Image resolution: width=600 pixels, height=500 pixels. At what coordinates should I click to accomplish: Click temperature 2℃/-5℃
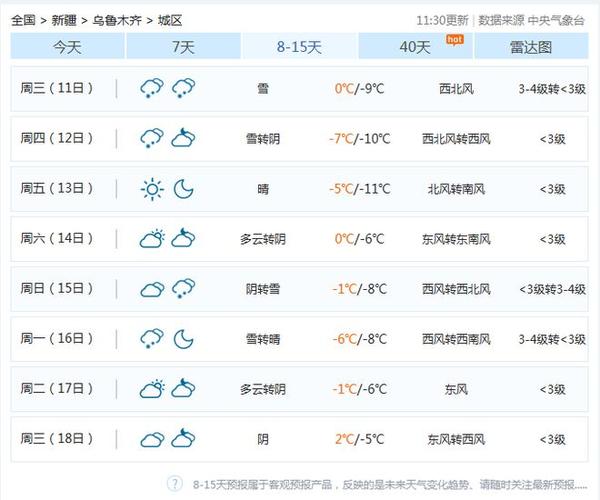click(359, 439)
